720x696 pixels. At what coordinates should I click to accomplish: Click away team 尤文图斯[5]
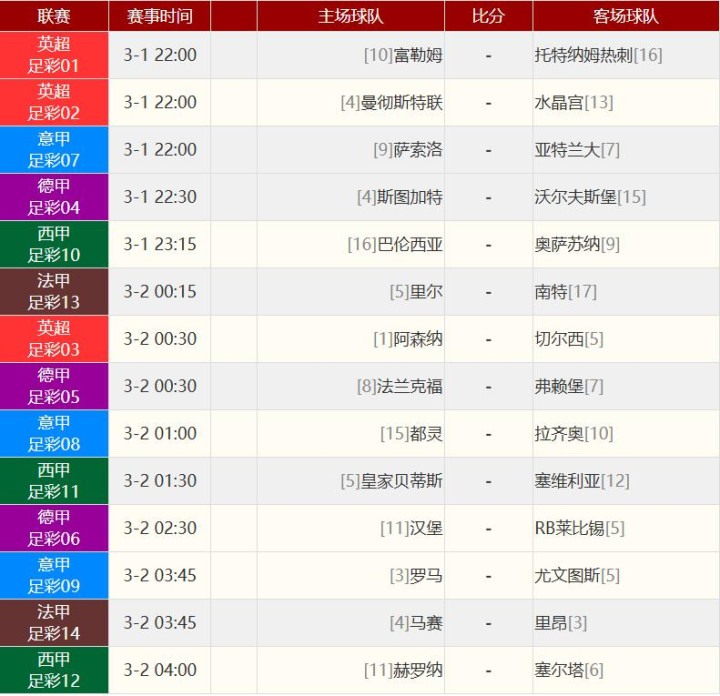(x=577, y=576)
